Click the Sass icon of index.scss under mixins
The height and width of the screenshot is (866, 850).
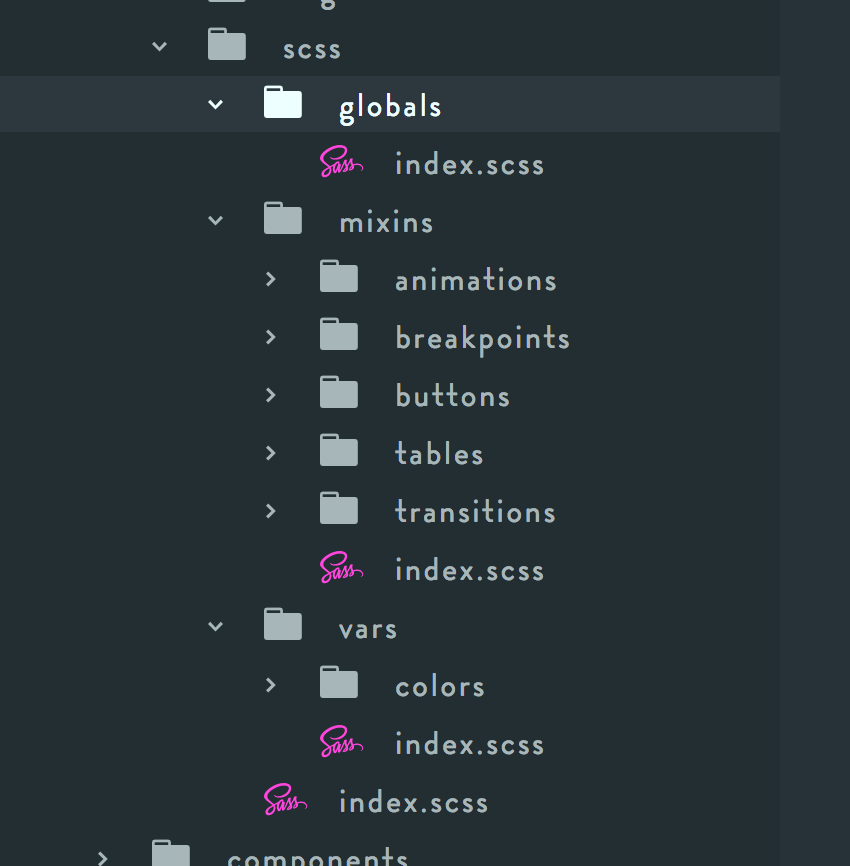point(341,568)
